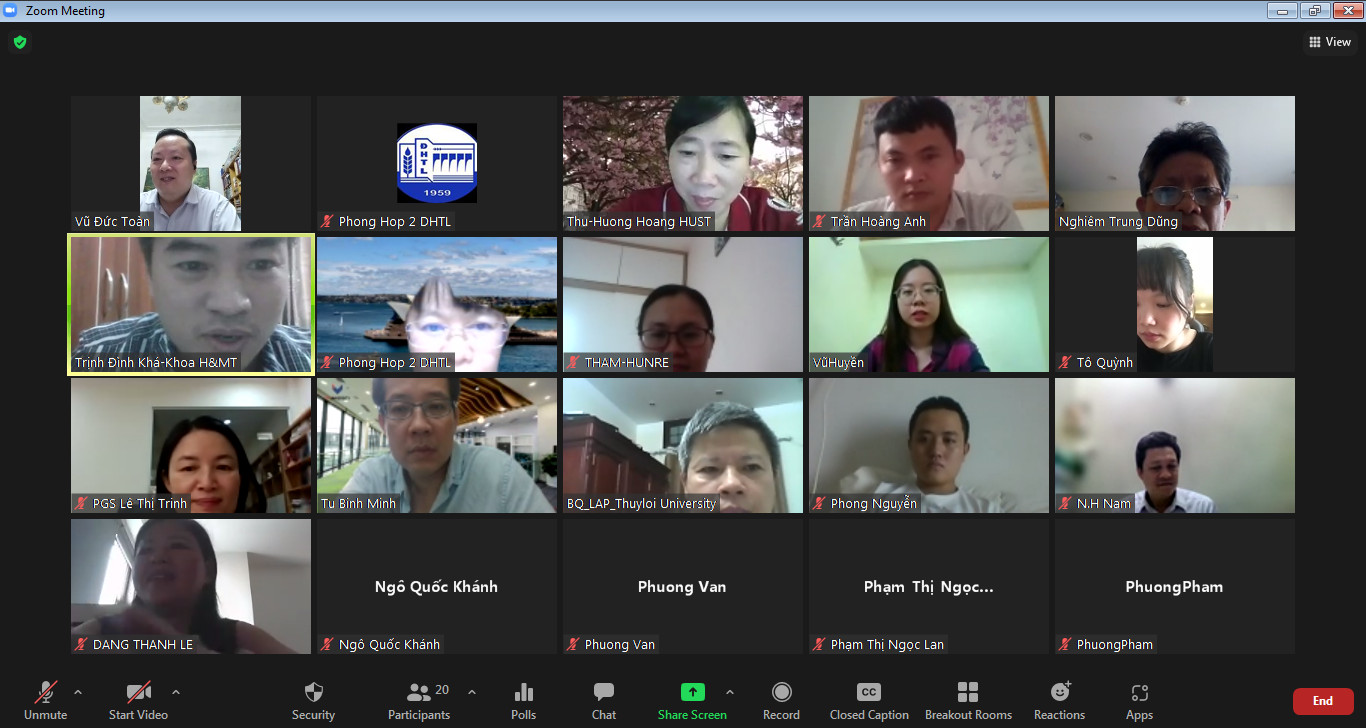The height and width of the screenshot is (728, 1366).
Task: Open the View layout menu
Action: [x=1329, y=42]
